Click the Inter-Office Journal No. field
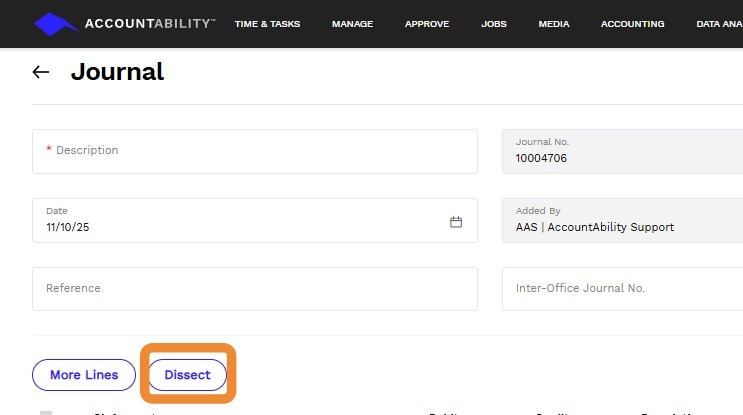 622,289
